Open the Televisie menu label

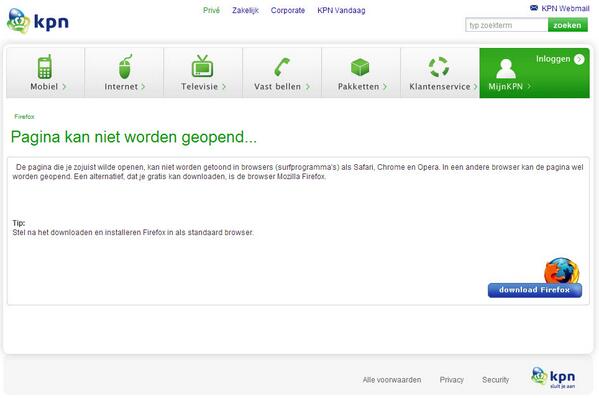pos(199,87)
